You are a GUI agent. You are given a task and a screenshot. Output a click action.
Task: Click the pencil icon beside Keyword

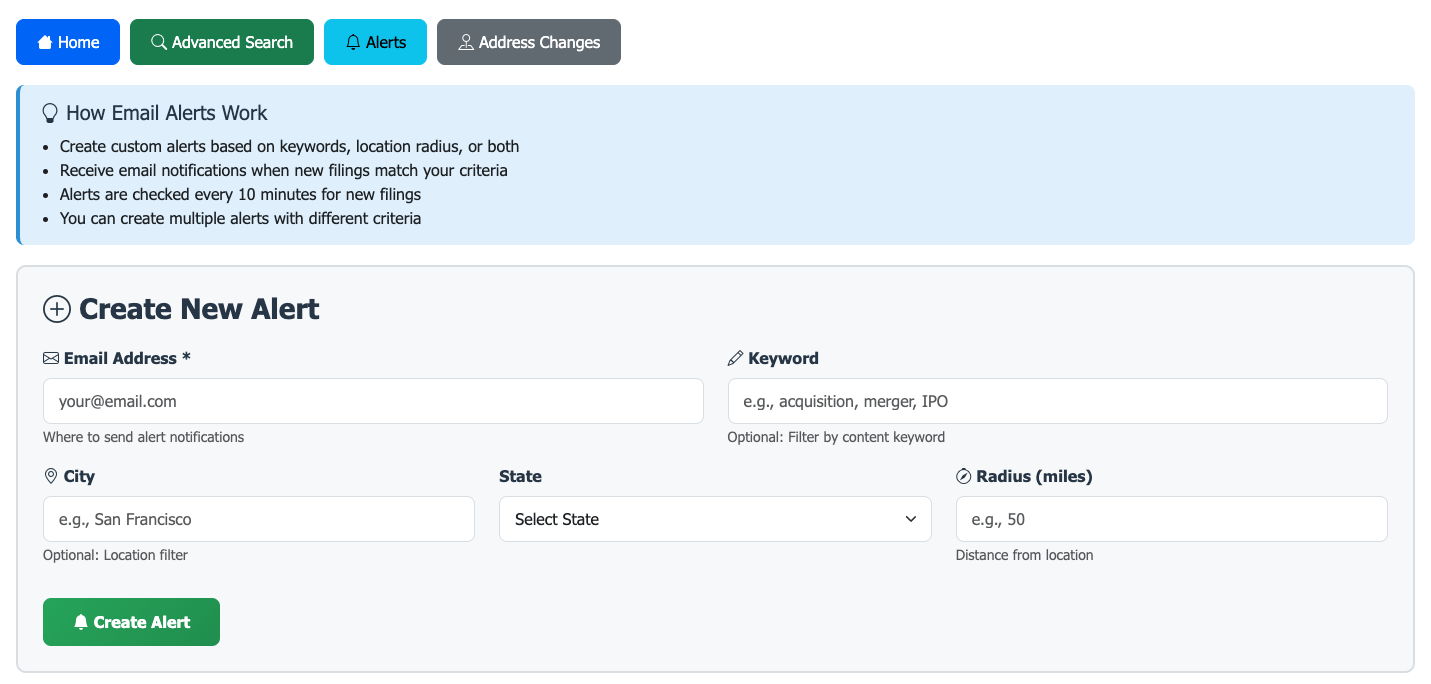[x=736, y=357]
